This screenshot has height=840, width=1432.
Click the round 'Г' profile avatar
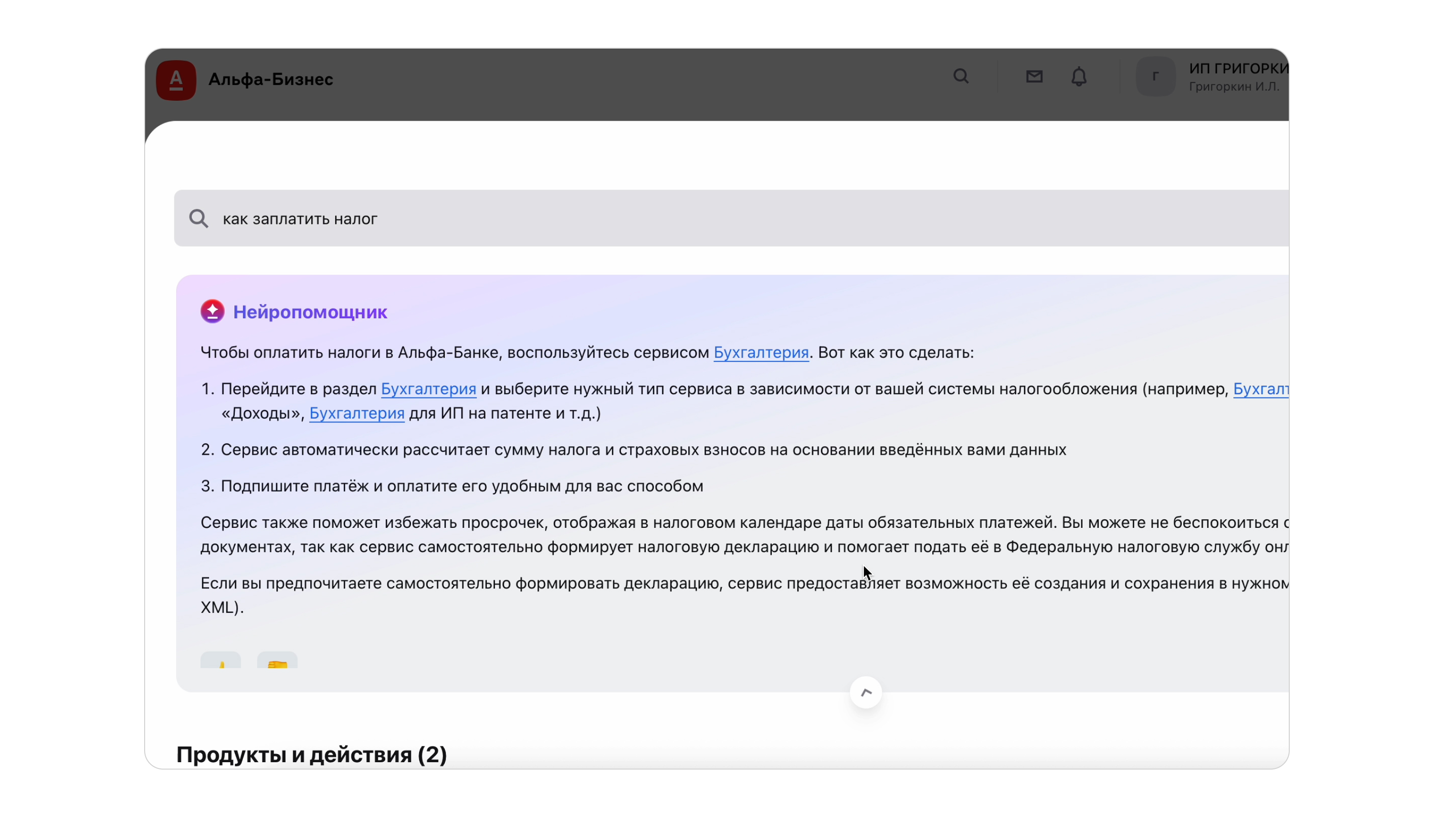[1155, 76]
